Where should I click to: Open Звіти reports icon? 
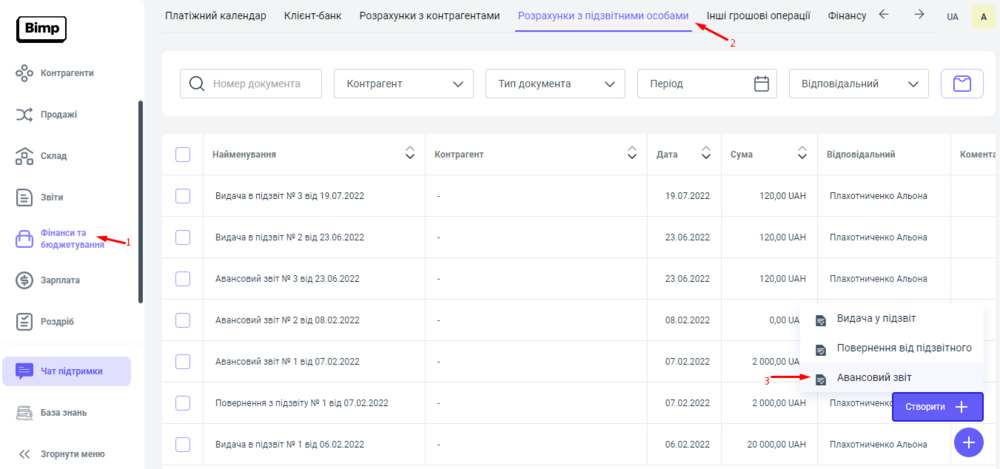26,197
